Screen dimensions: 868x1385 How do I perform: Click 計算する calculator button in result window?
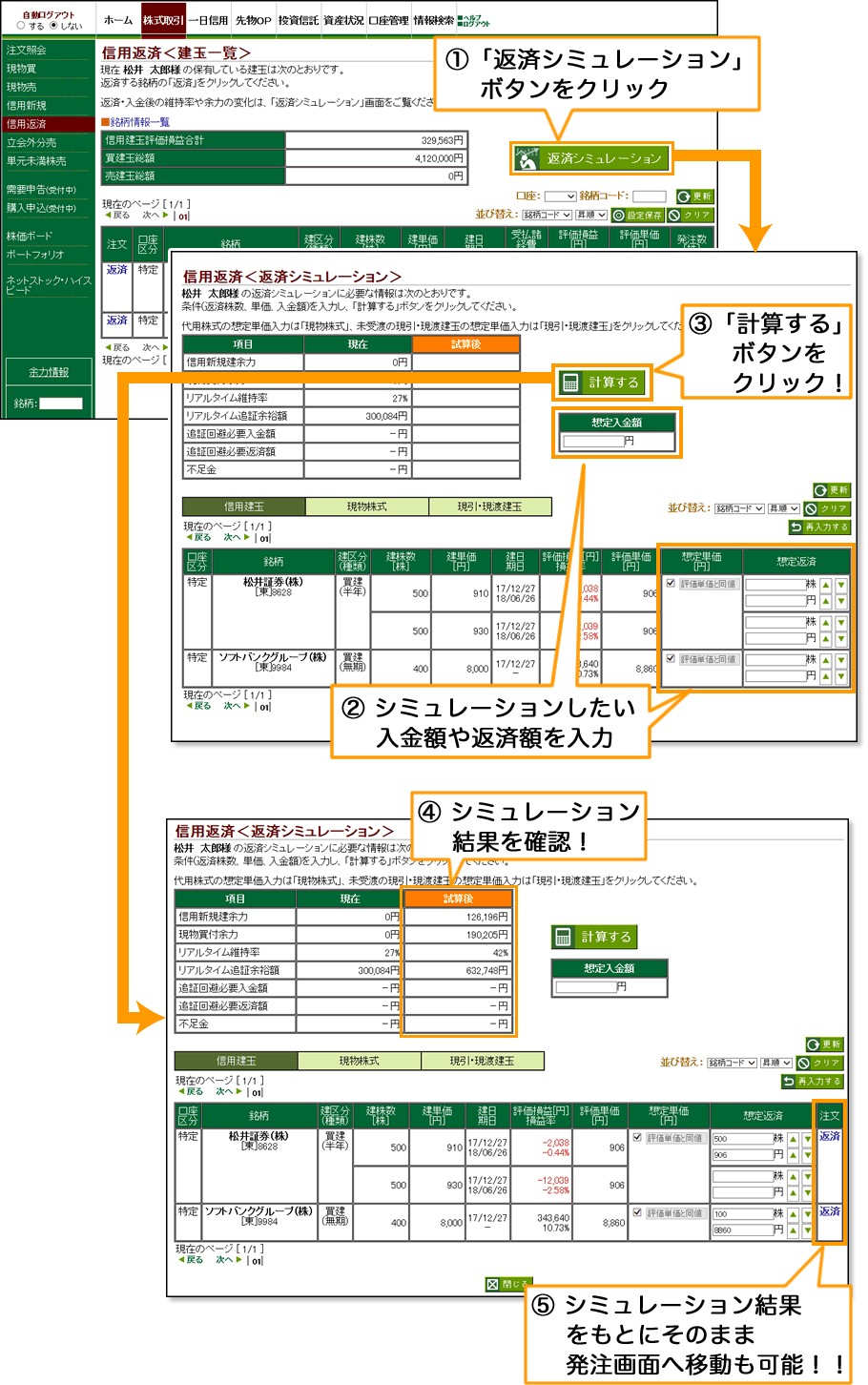(x=595, y=937)
